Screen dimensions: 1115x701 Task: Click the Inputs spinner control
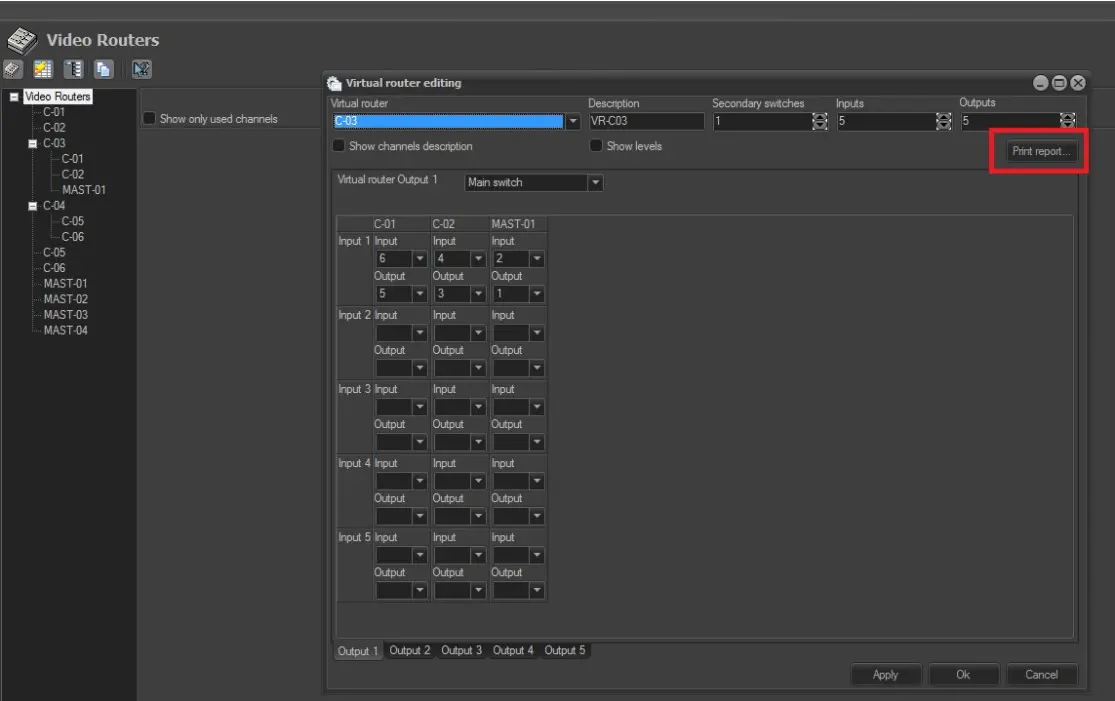coord(941,122)
